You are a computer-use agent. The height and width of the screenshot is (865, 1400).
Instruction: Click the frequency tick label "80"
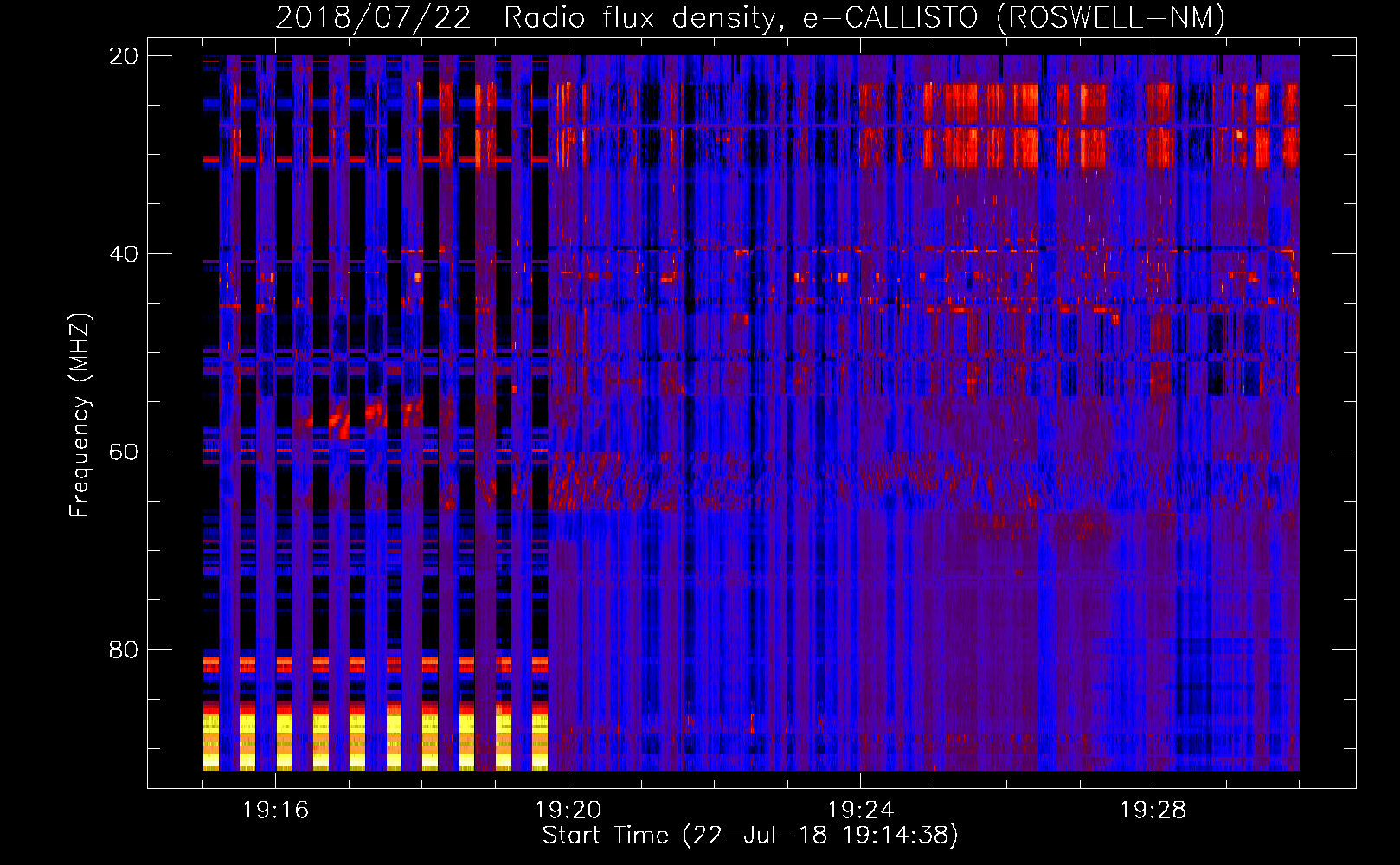click(124, 650)
